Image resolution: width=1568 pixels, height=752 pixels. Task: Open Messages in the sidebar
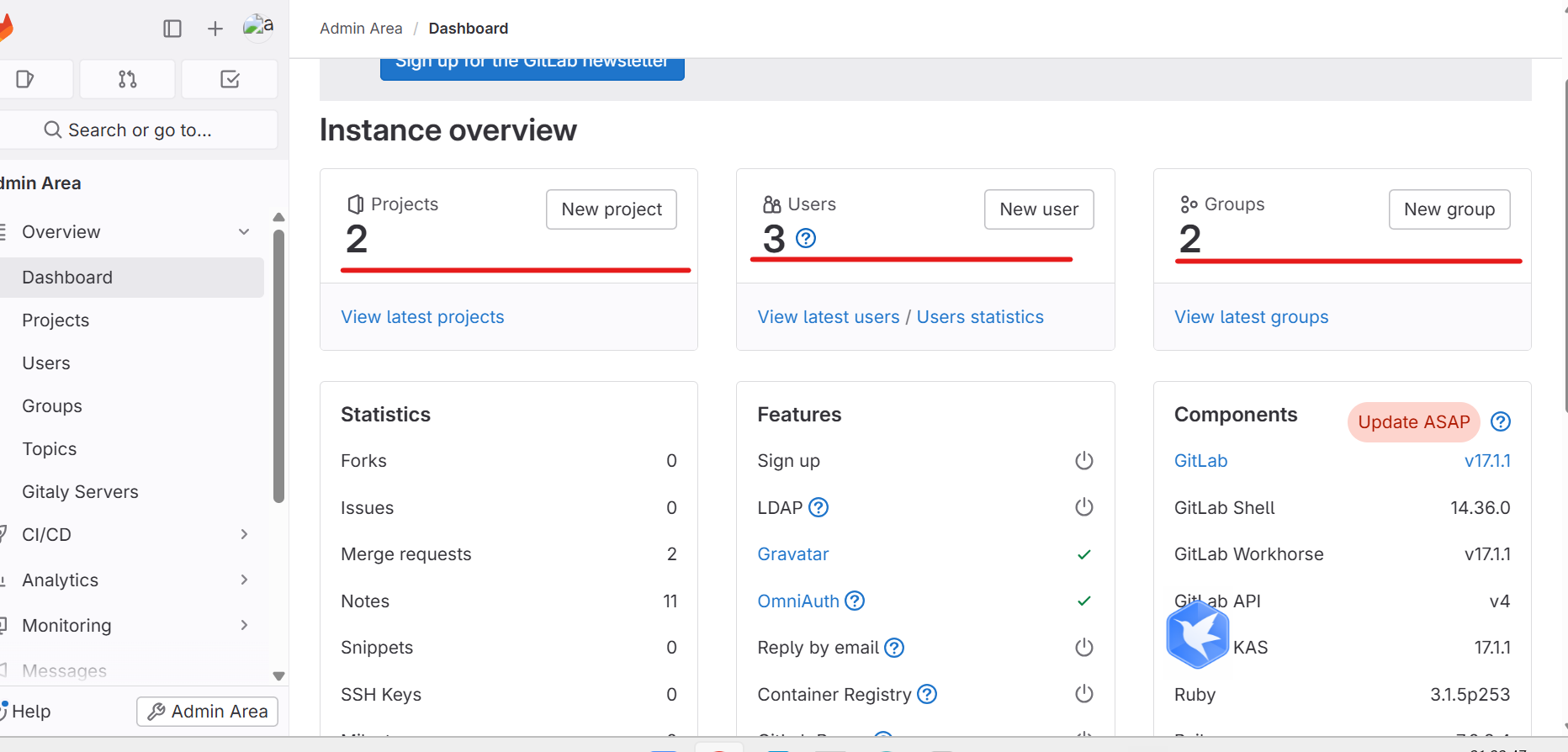[x=132, y=670]
